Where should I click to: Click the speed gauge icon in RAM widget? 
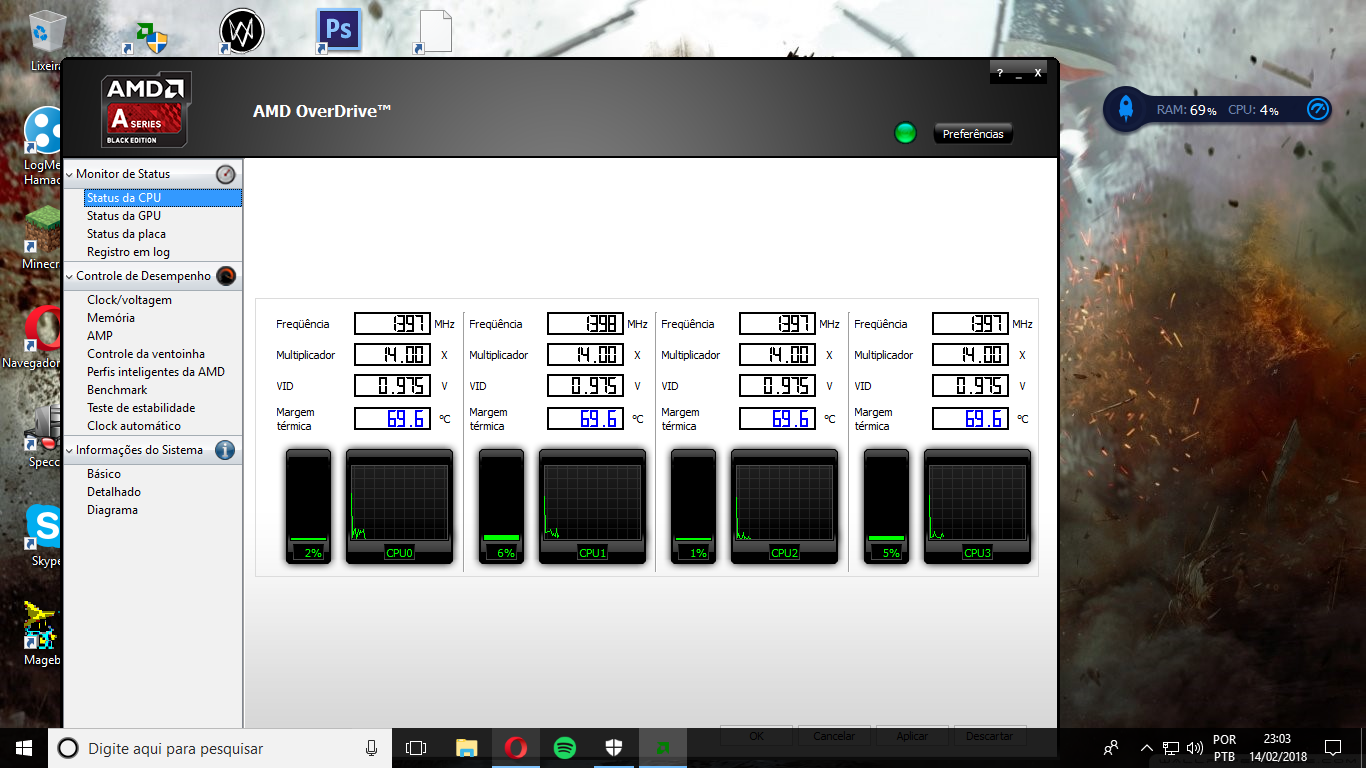pyautogui.click(x=1318, y=109)
